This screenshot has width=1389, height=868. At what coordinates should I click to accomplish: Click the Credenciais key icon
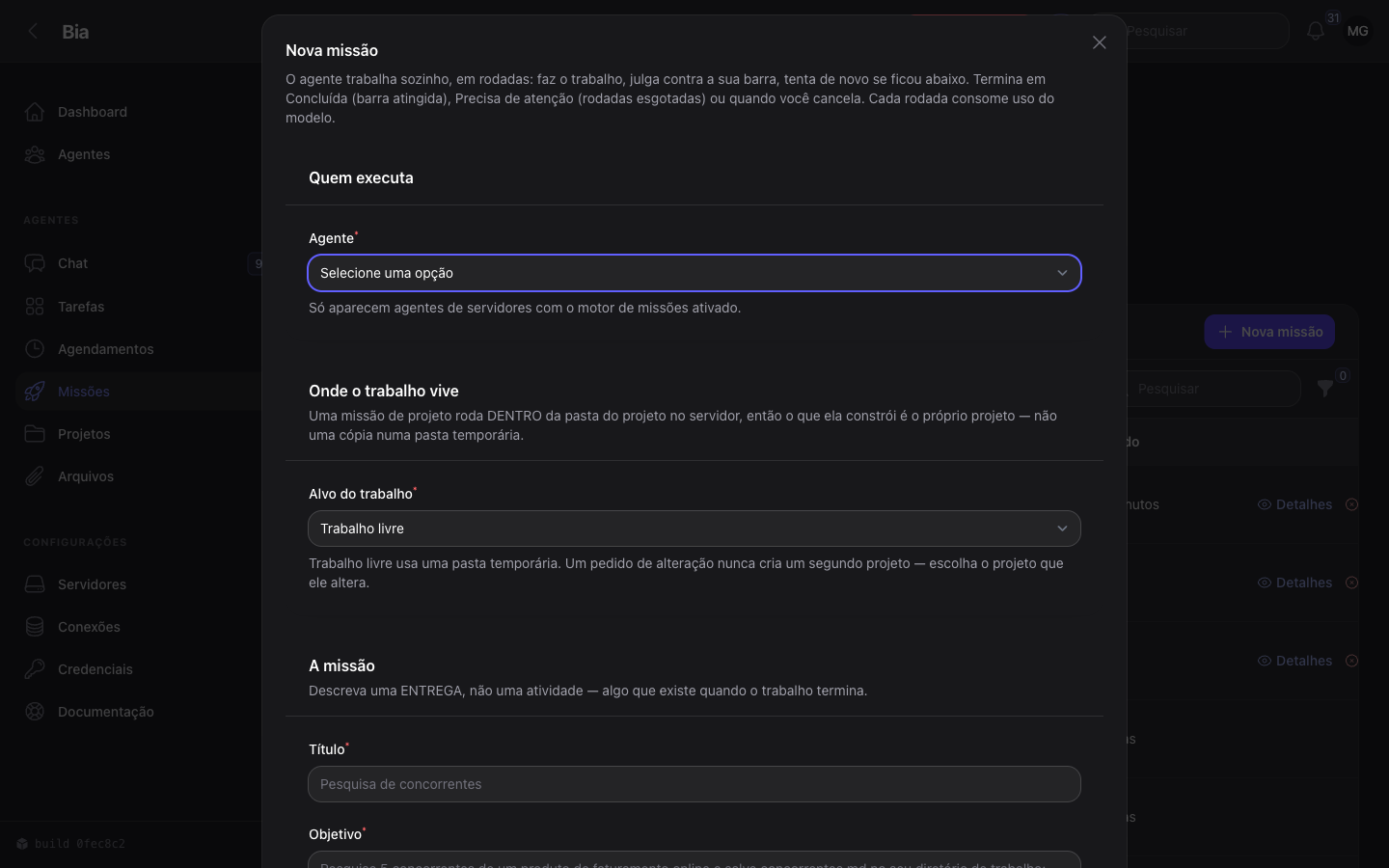coord(35,669)
